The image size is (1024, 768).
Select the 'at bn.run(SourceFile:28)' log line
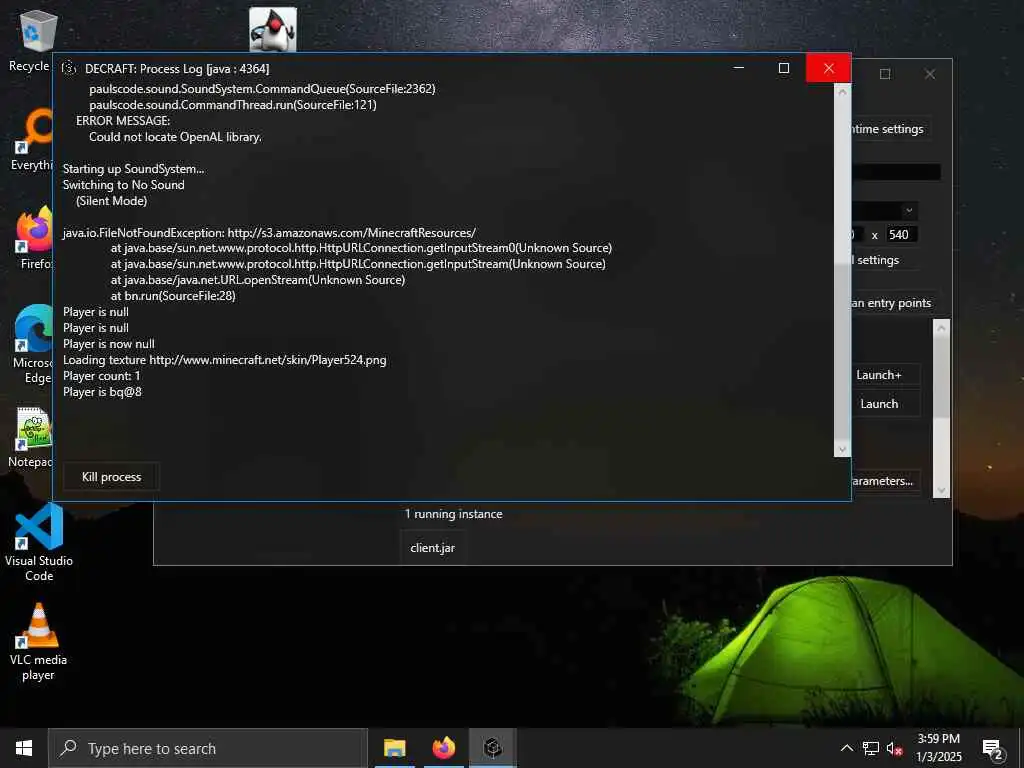tap(173, 296)
